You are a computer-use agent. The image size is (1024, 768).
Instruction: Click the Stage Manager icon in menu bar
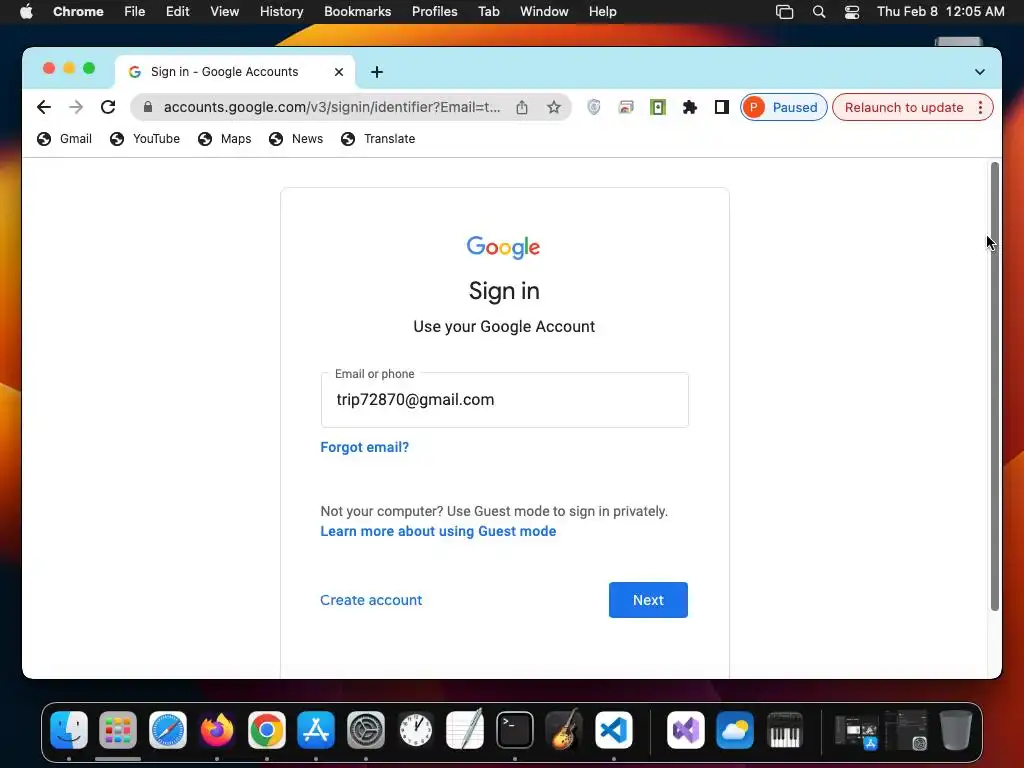pos(784,12)
